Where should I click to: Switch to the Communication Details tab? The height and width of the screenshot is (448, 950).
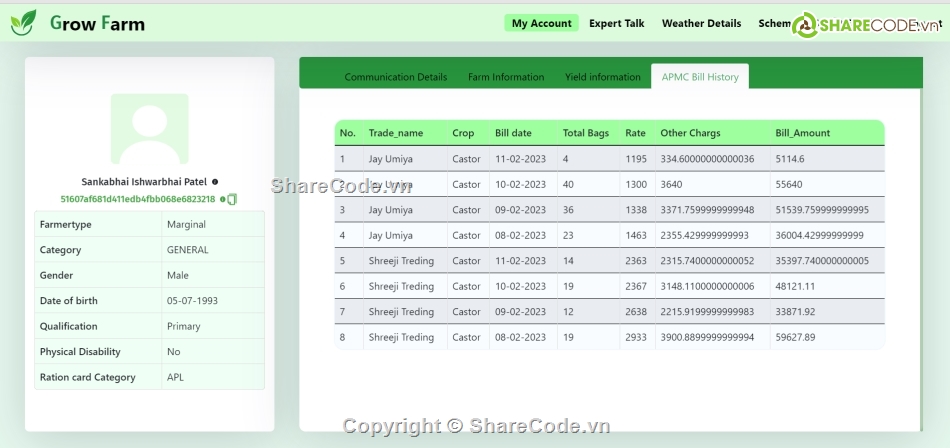coord(395,77)
